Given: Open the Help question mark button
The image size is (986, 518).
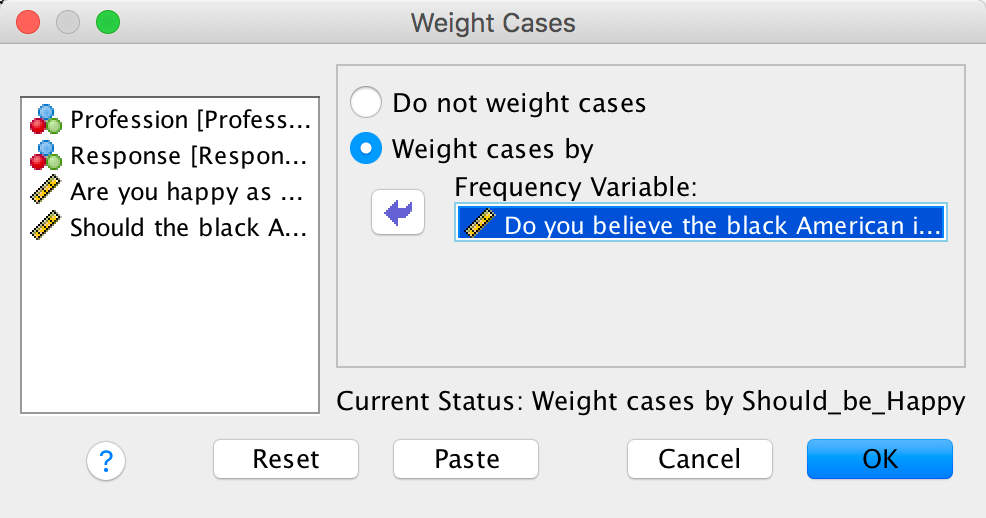Looking at the screenshot, I should pyautogui.click(x=106, y=459).
